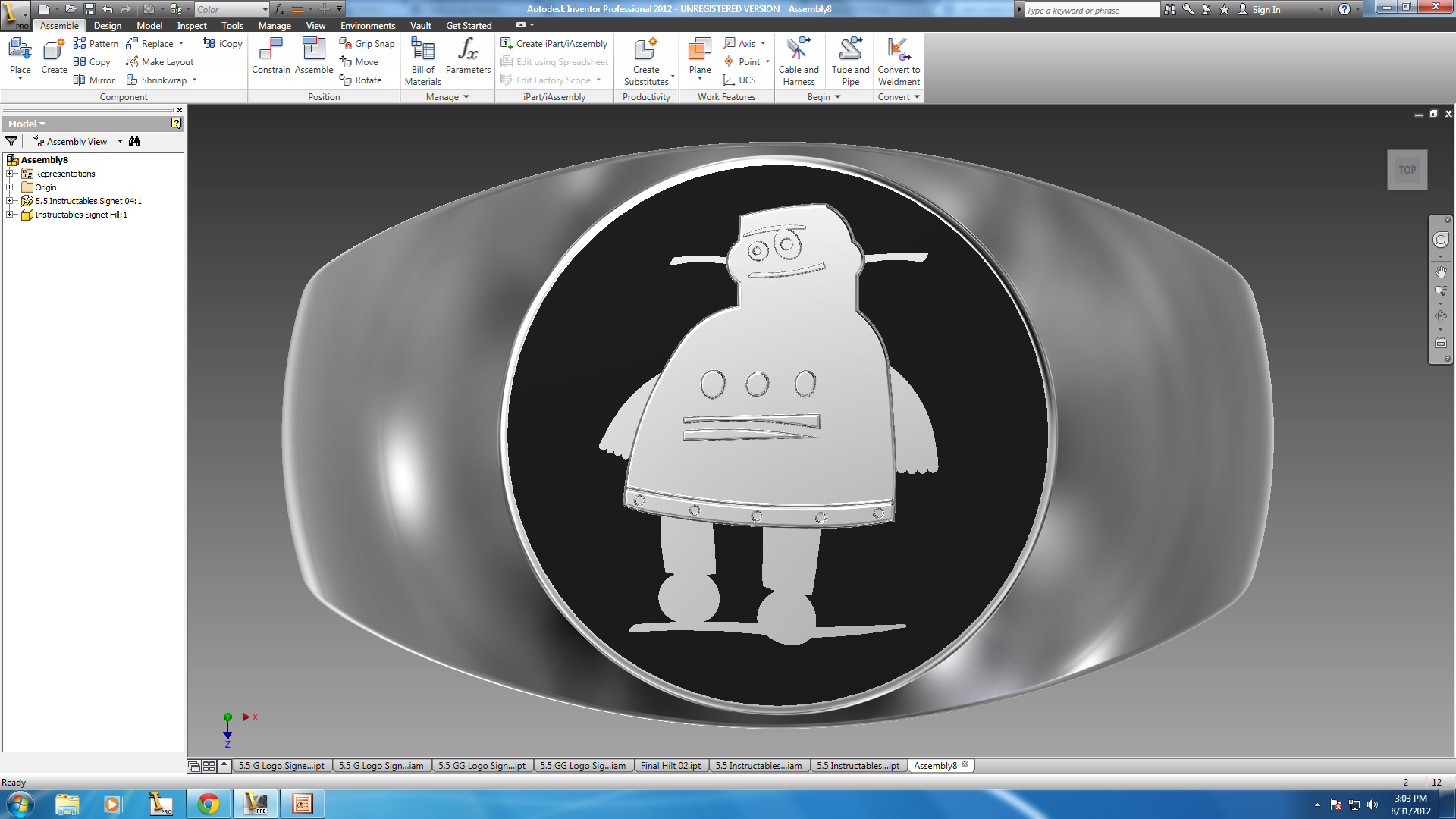This screenshot has height=819, width=1456.
Task: Expand the 5.5 Instructables Signet 04:1 node
Action: pos(10,201)
